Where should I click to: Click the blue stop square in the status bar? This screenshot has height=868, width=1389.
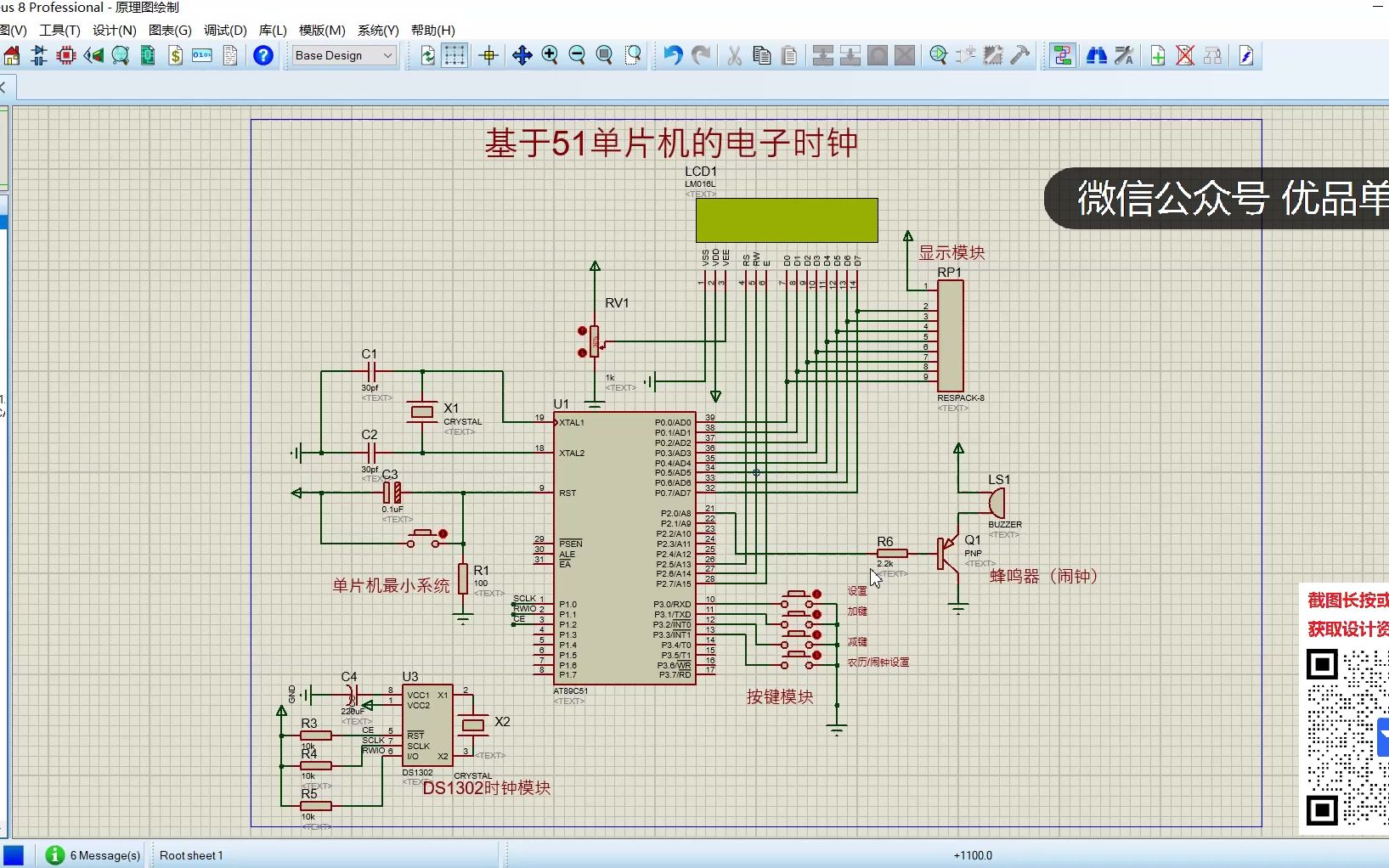click(x=14, y=855)
